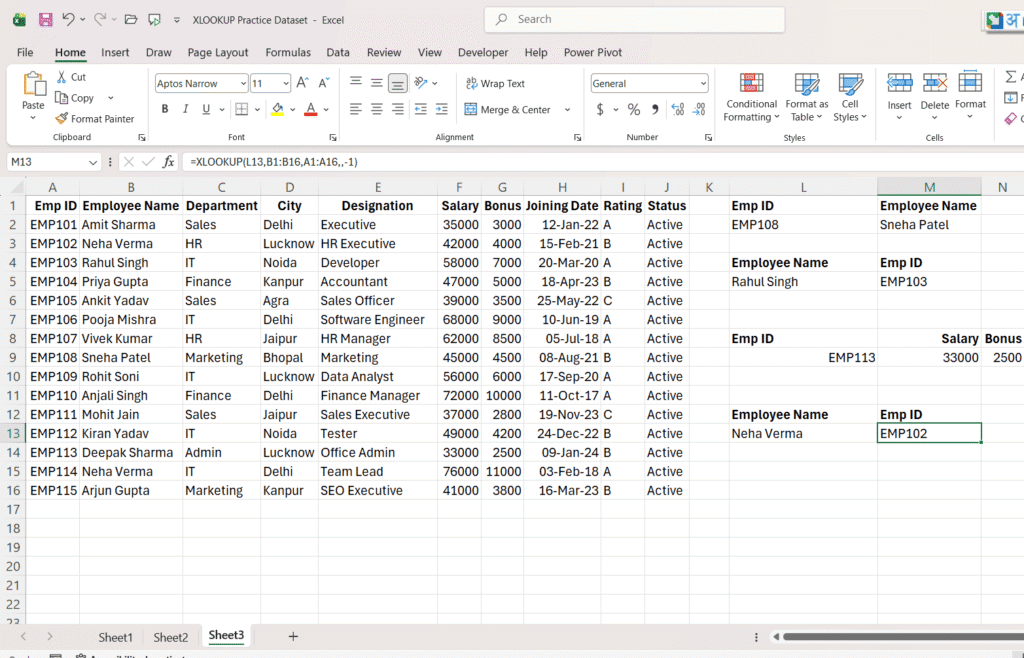Toggle Underline formatting
The image size is (1024, 658).
point(206,109)
